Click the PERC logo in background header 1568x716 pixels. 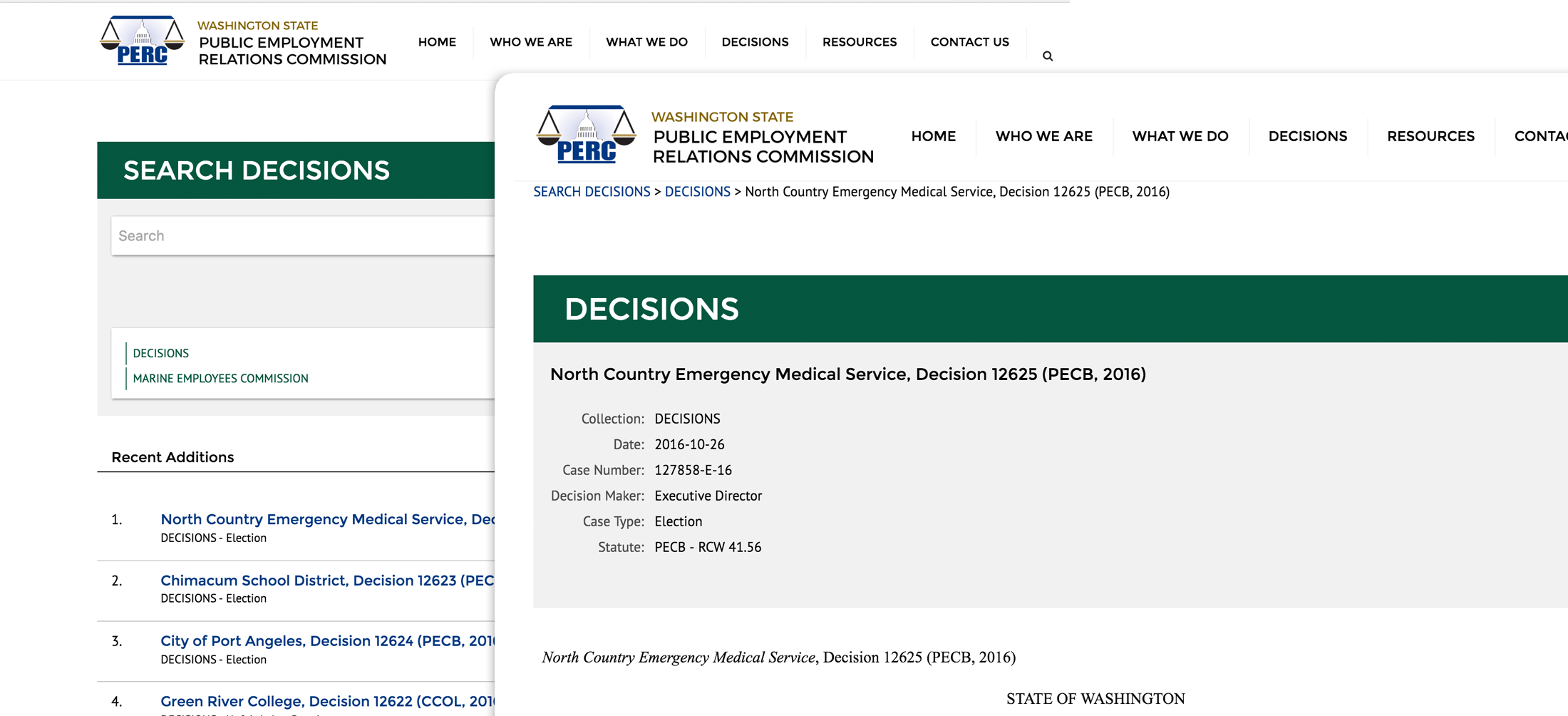click(x=142, y=41)
